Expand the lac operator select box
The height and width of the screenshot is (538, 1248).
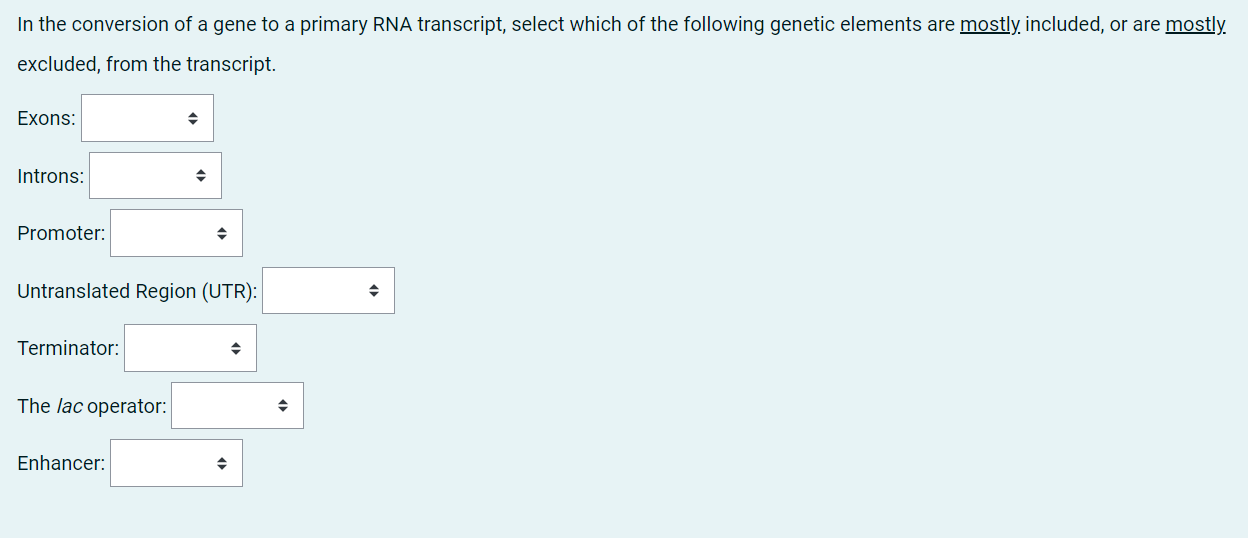237,406
